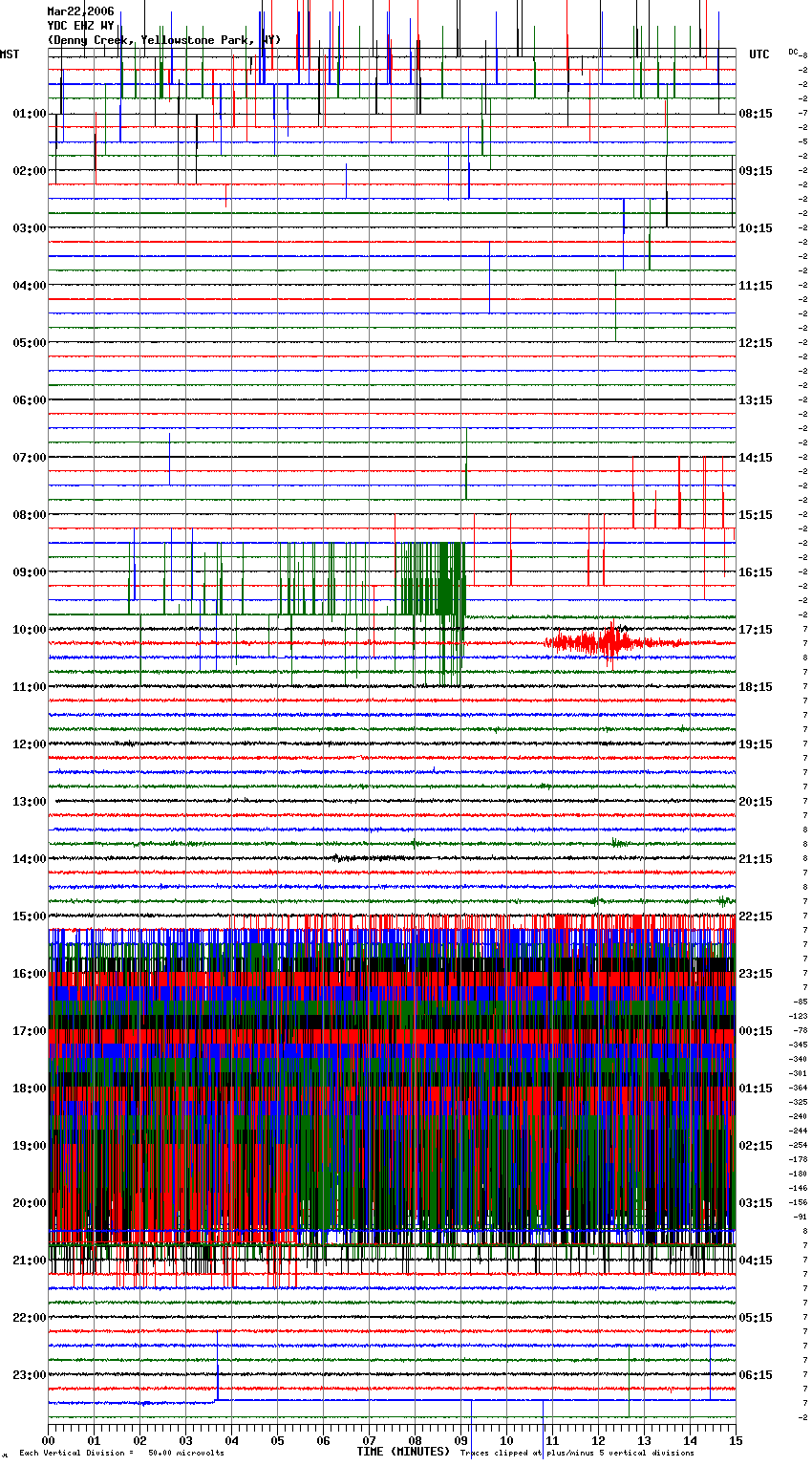Click the 13:15 UTC time label
Screen dimensions: 812x1466
click(x=756, y=400)
